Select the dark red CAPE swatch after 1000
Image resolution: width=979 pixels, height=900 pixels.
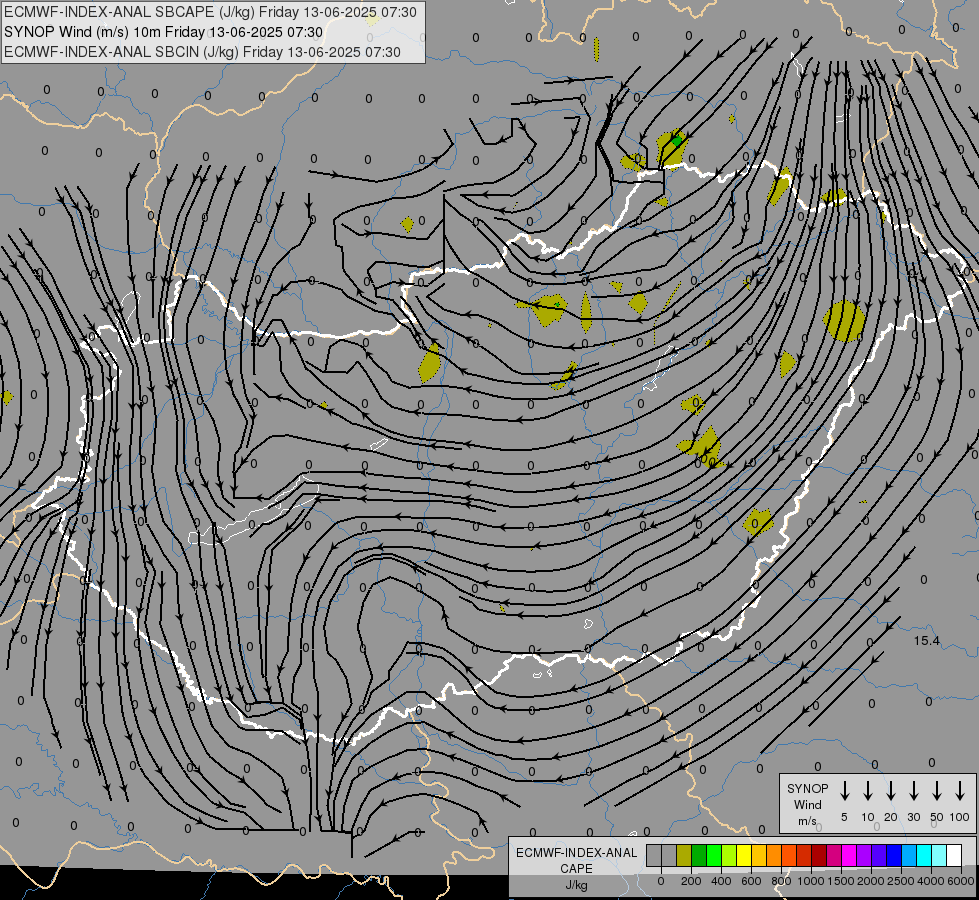pyautogui.click(x=819, y=856)
